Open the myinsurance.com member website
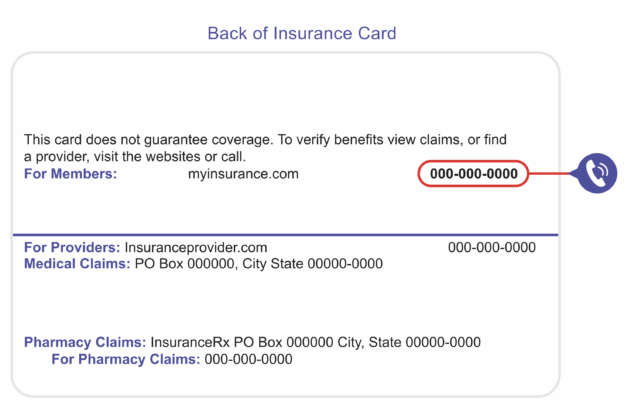 click(243, 174)
